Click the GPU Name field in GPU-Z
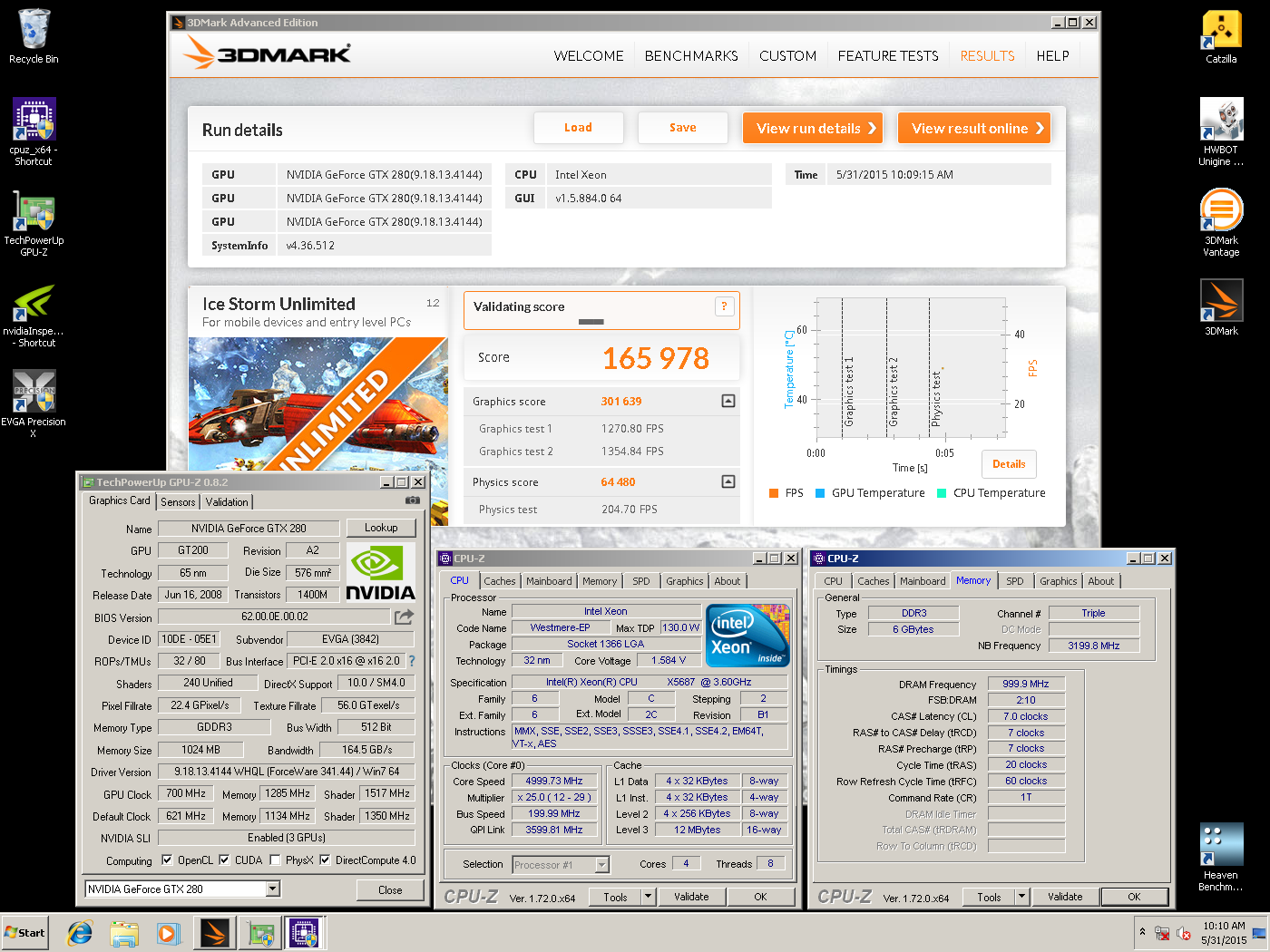Viewport: 1270px width, 952px height. (249, 529)
